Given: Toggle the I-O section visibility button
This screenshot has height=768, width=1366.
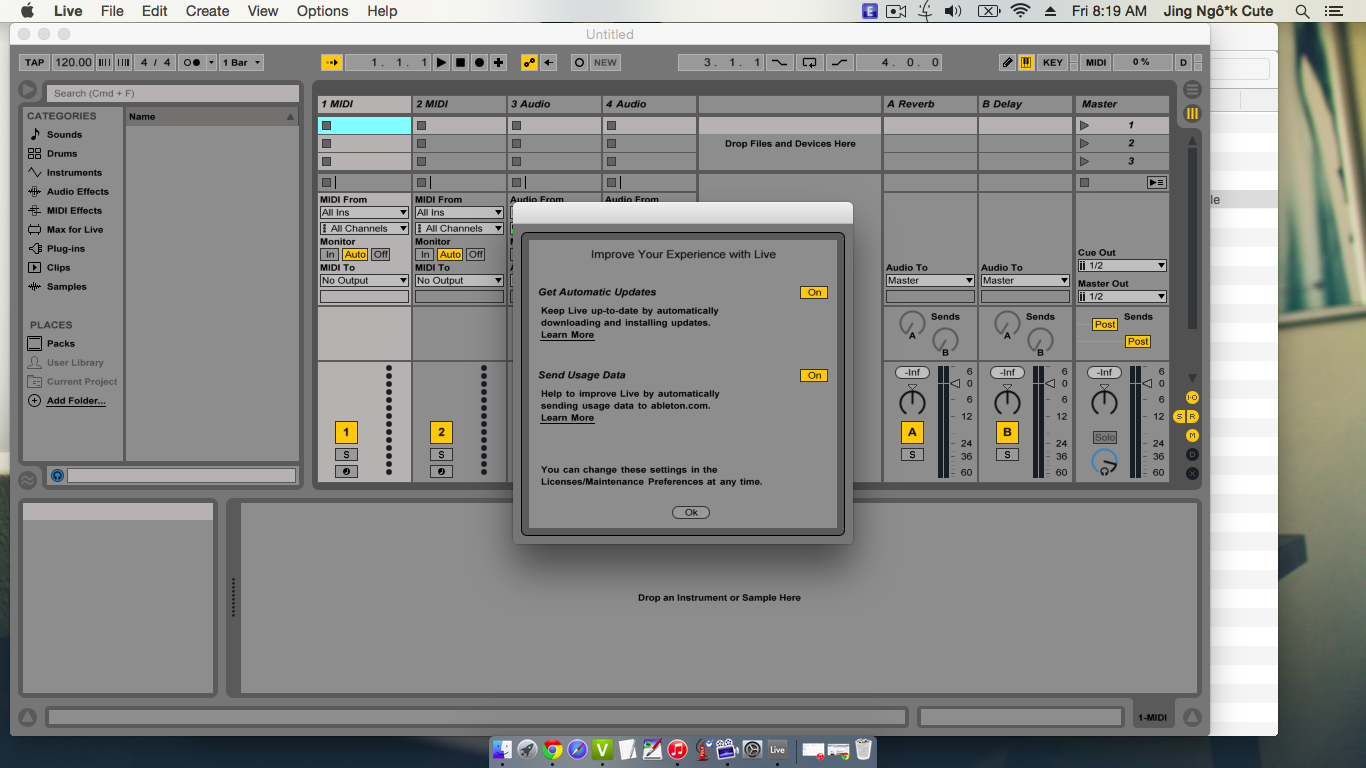Looking at the screenshot, I should click(1192, 397).
